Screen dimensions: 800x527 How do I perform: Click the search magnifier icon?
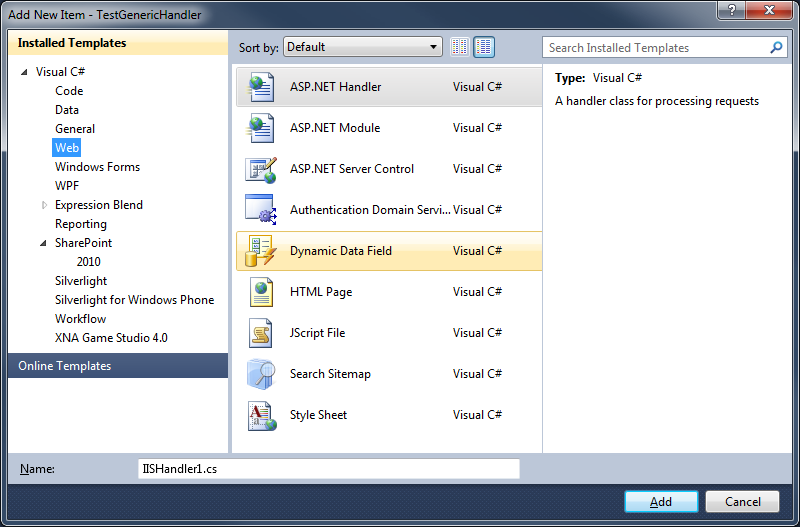click(x=776, y=47)
